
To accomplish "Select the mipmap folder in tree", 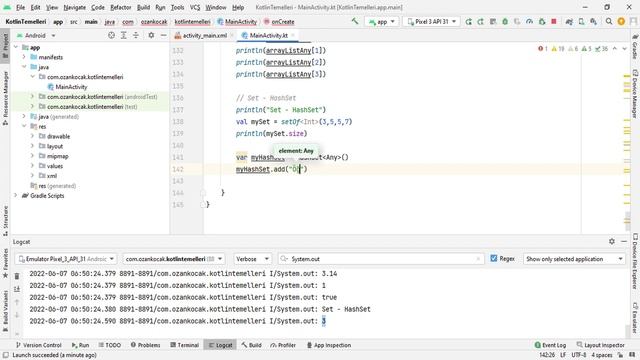I will coord(58,156).
